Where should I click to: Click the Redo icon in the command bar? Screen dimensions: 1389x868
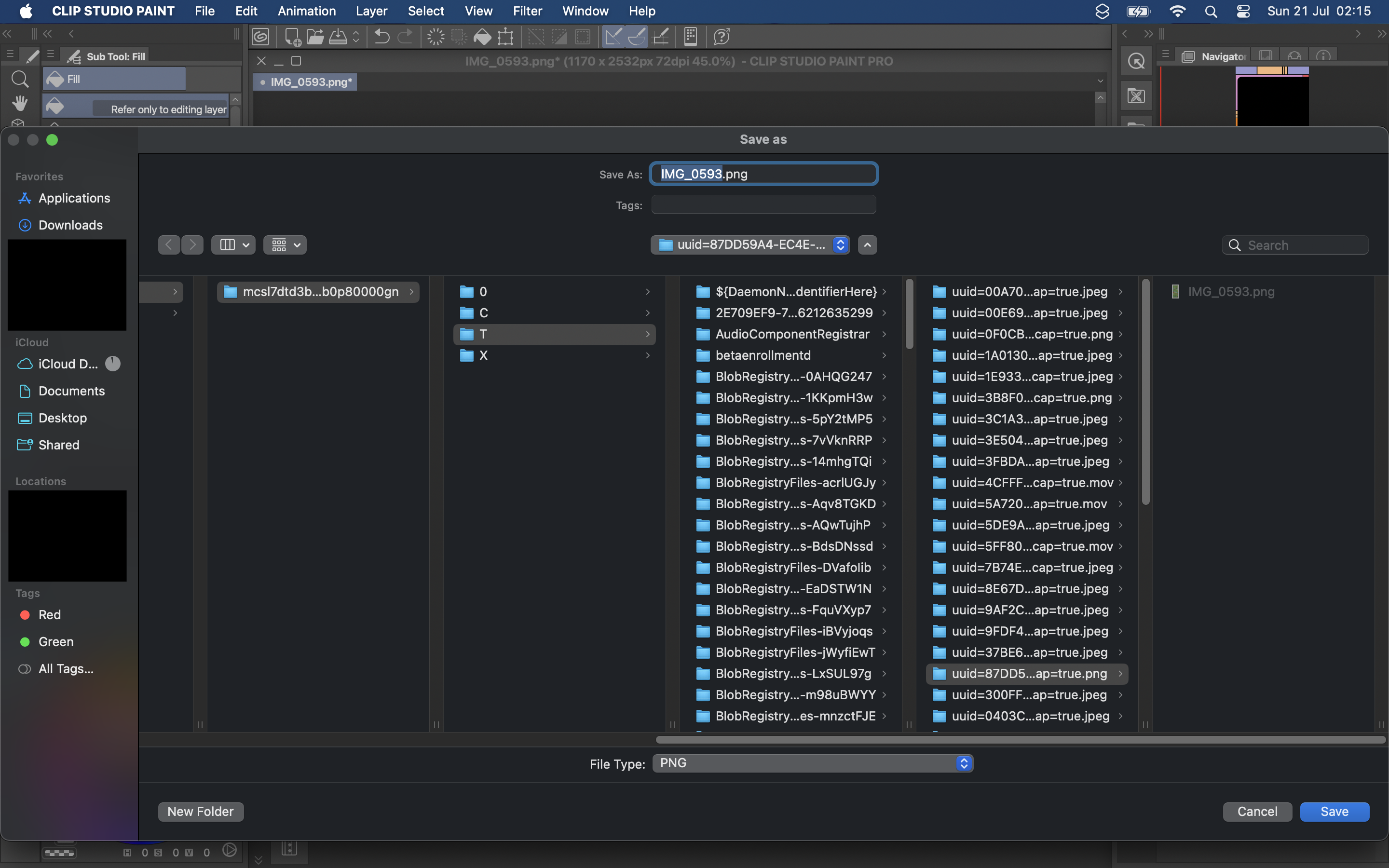407,36
